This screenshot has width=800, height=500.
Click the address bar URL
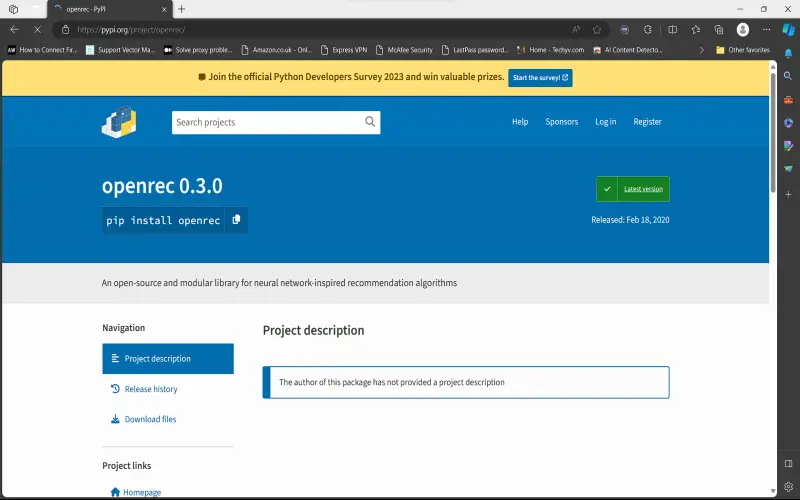(x=131, y=30)
